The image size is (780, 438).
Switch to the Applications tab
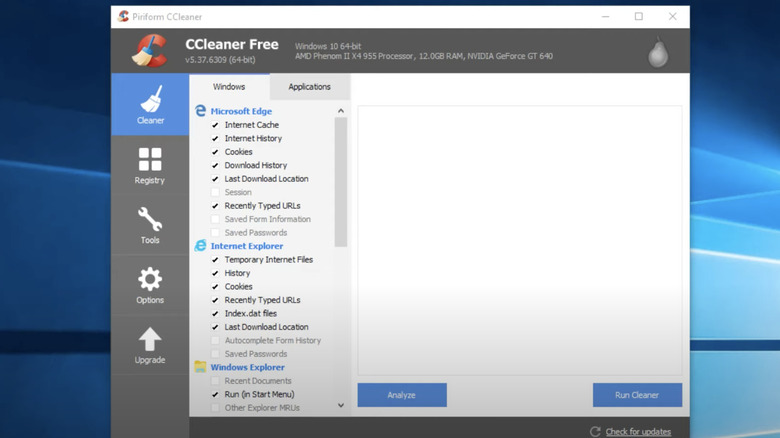click(309, 87)
